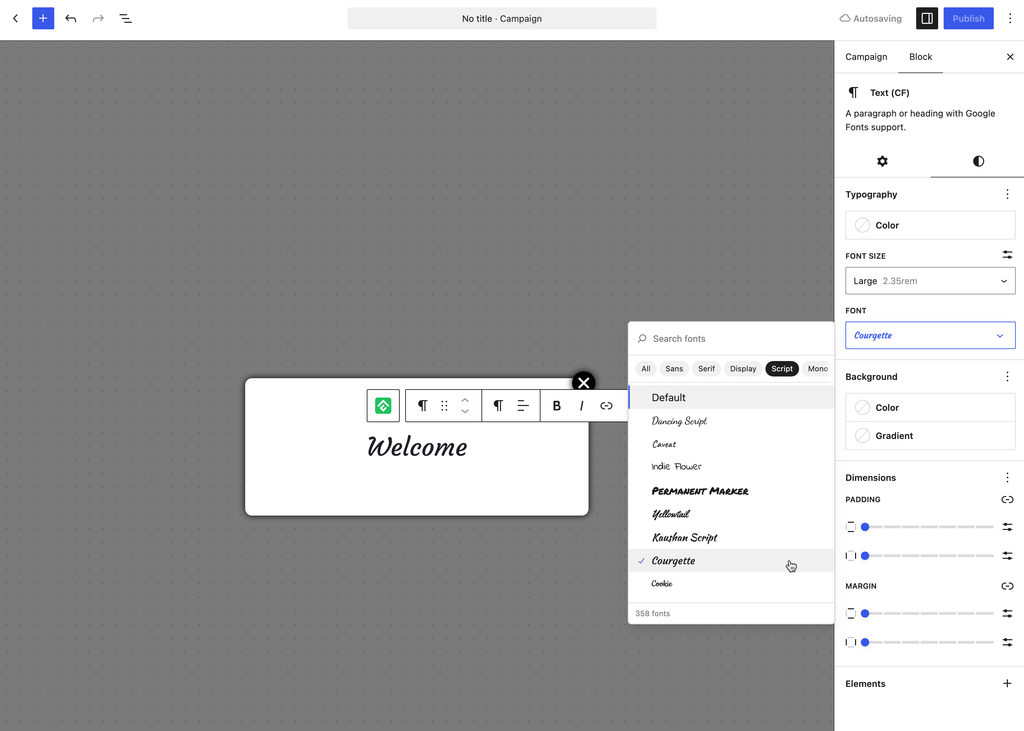The image size is (1024, 731).
Task: Toggle bold formatting
Action: [556, 406]
